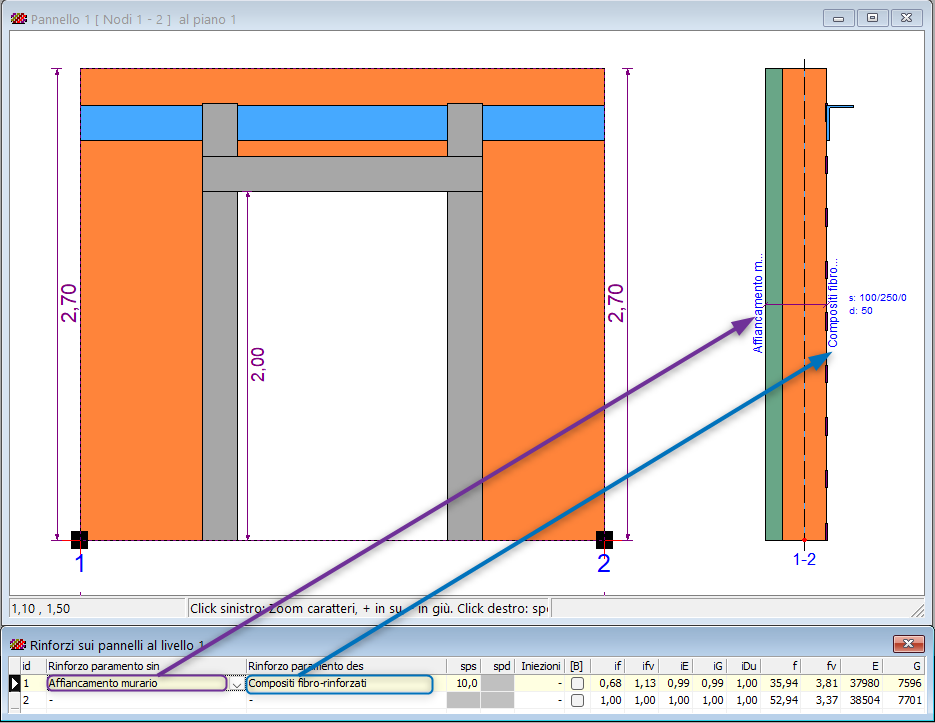
Task: Click the row 1 selector arrow in the table
Action: point(14,683)
